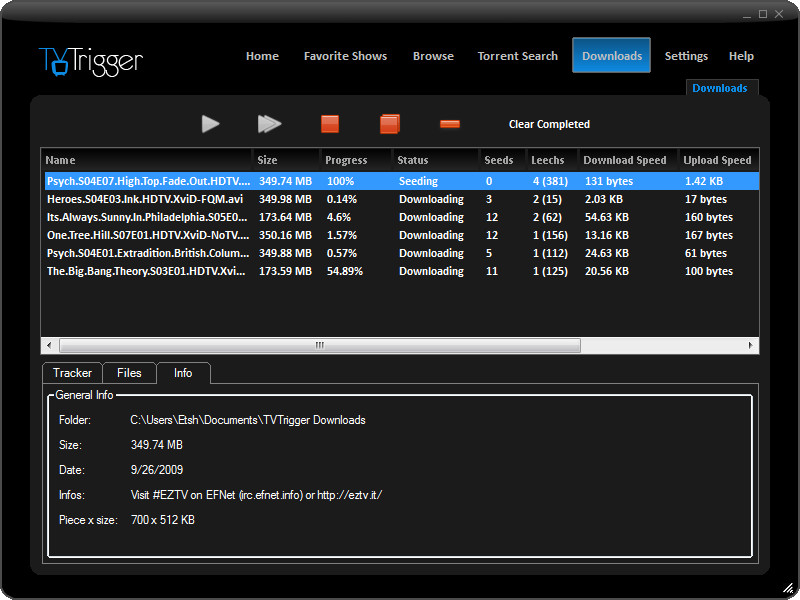Go to Favorite Shows

tap(345, 56)
